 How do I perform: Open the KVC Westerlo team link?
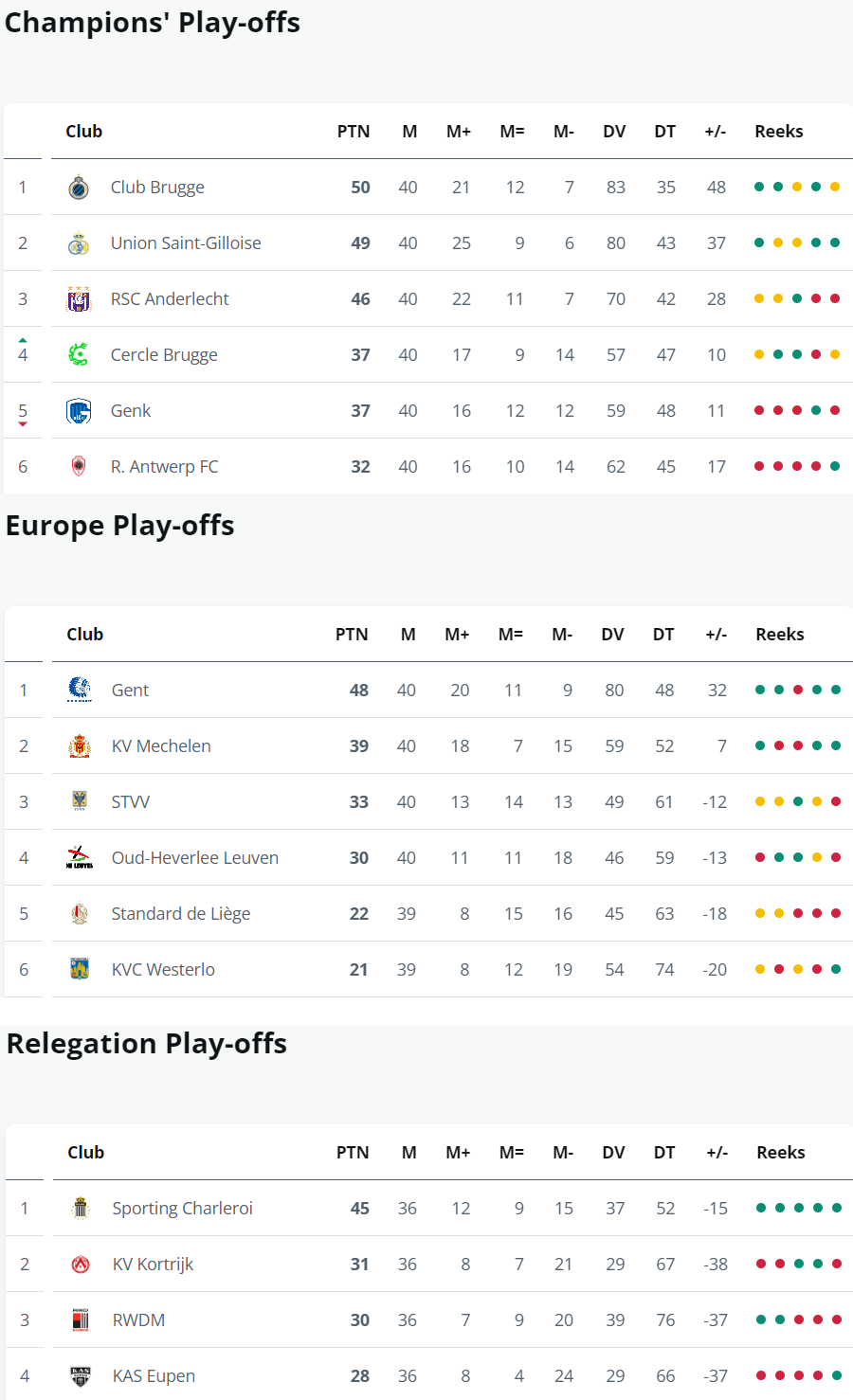pos(163,970)
